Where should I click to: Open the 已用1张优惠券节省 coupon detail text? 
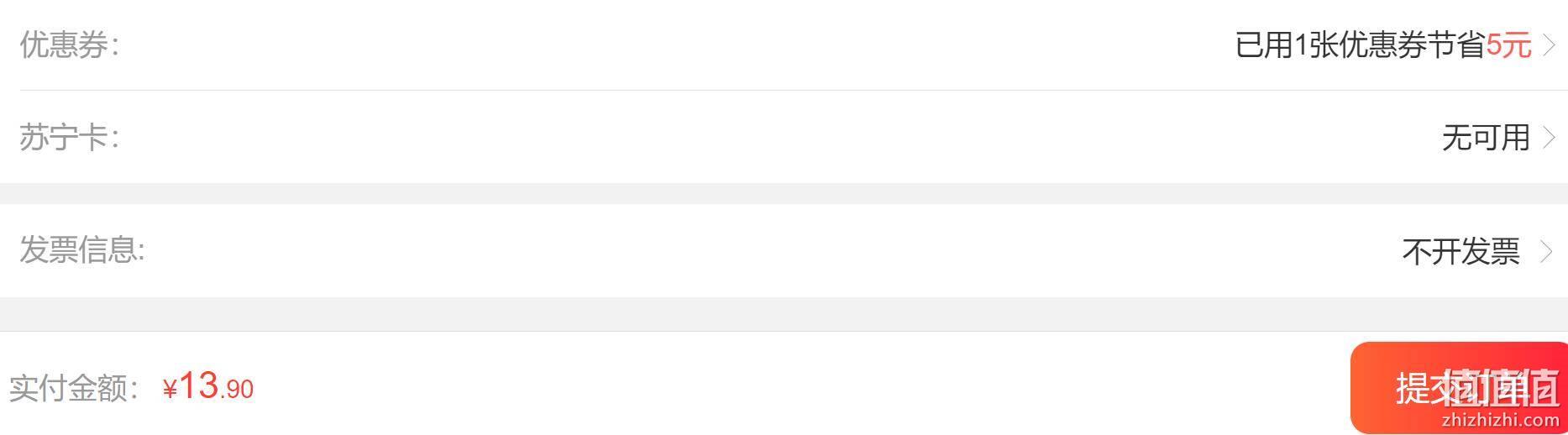point(1360,45)
